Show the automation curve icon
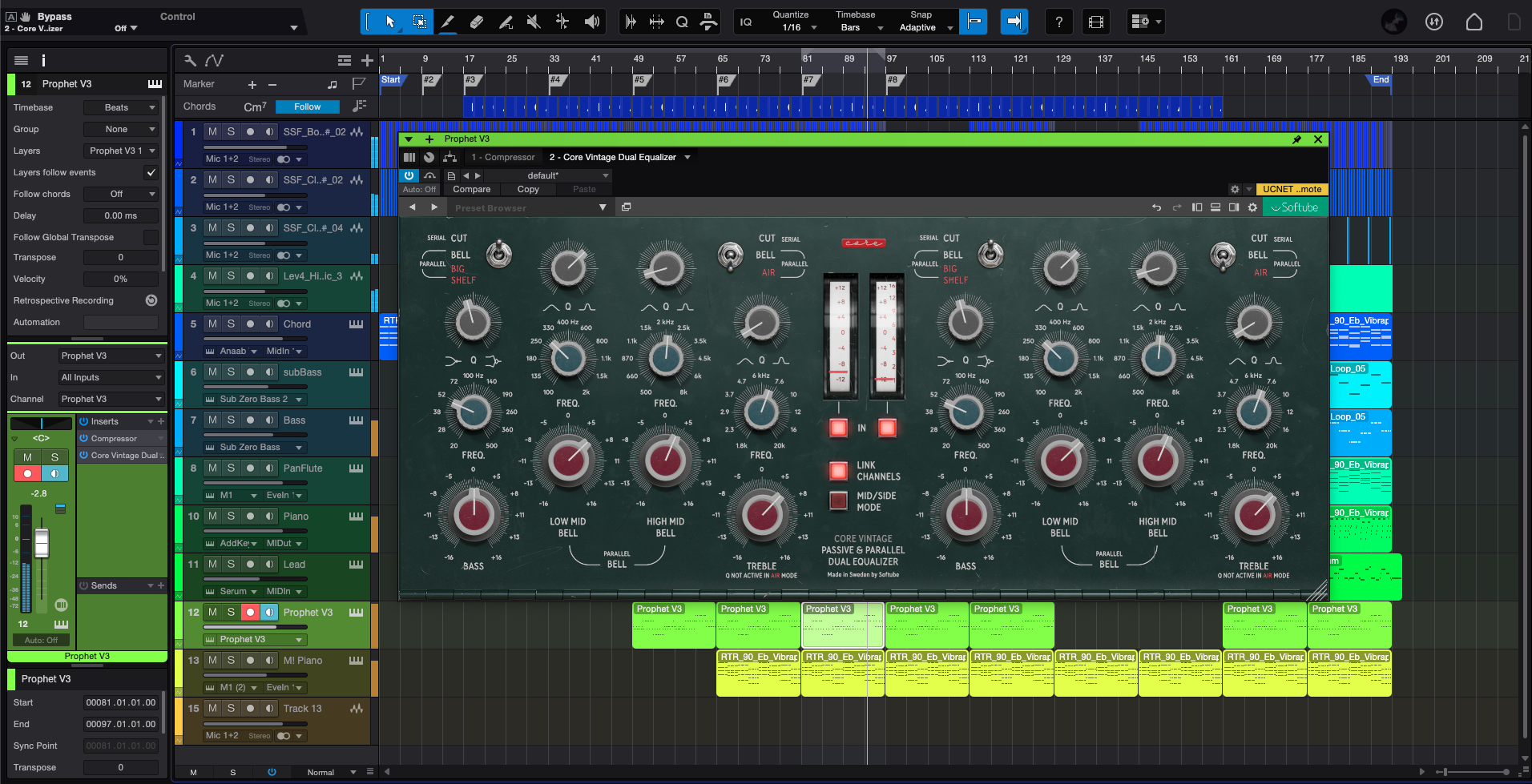 pyautogui.click(x=215, y=60)
